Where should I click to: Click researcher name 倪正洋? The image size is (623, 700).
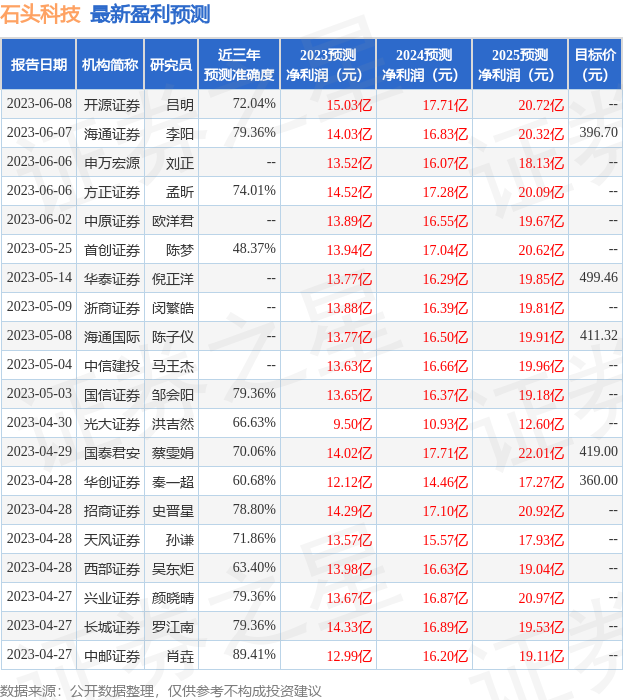coord(173,279)
